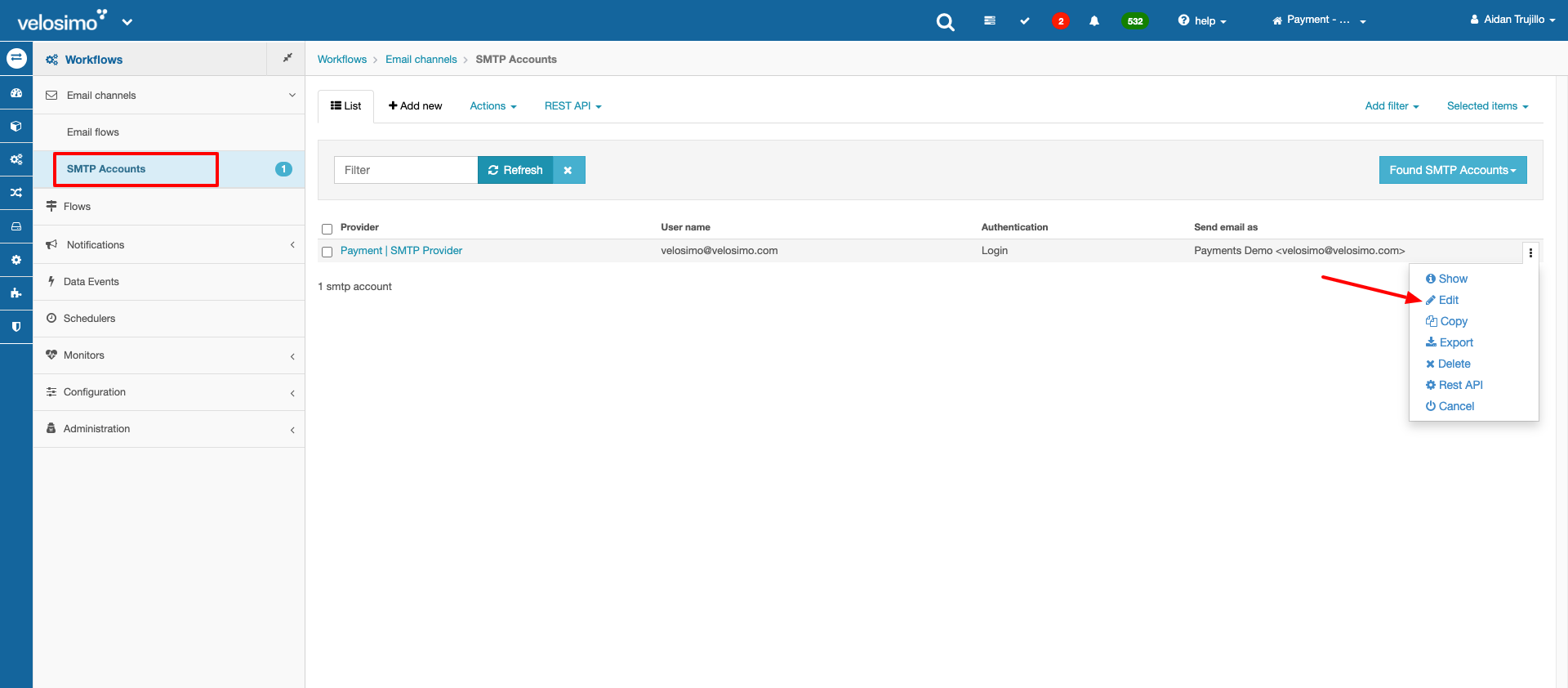Expand the Monitors sidebar section
The image size is (1568, 688).
168,355
